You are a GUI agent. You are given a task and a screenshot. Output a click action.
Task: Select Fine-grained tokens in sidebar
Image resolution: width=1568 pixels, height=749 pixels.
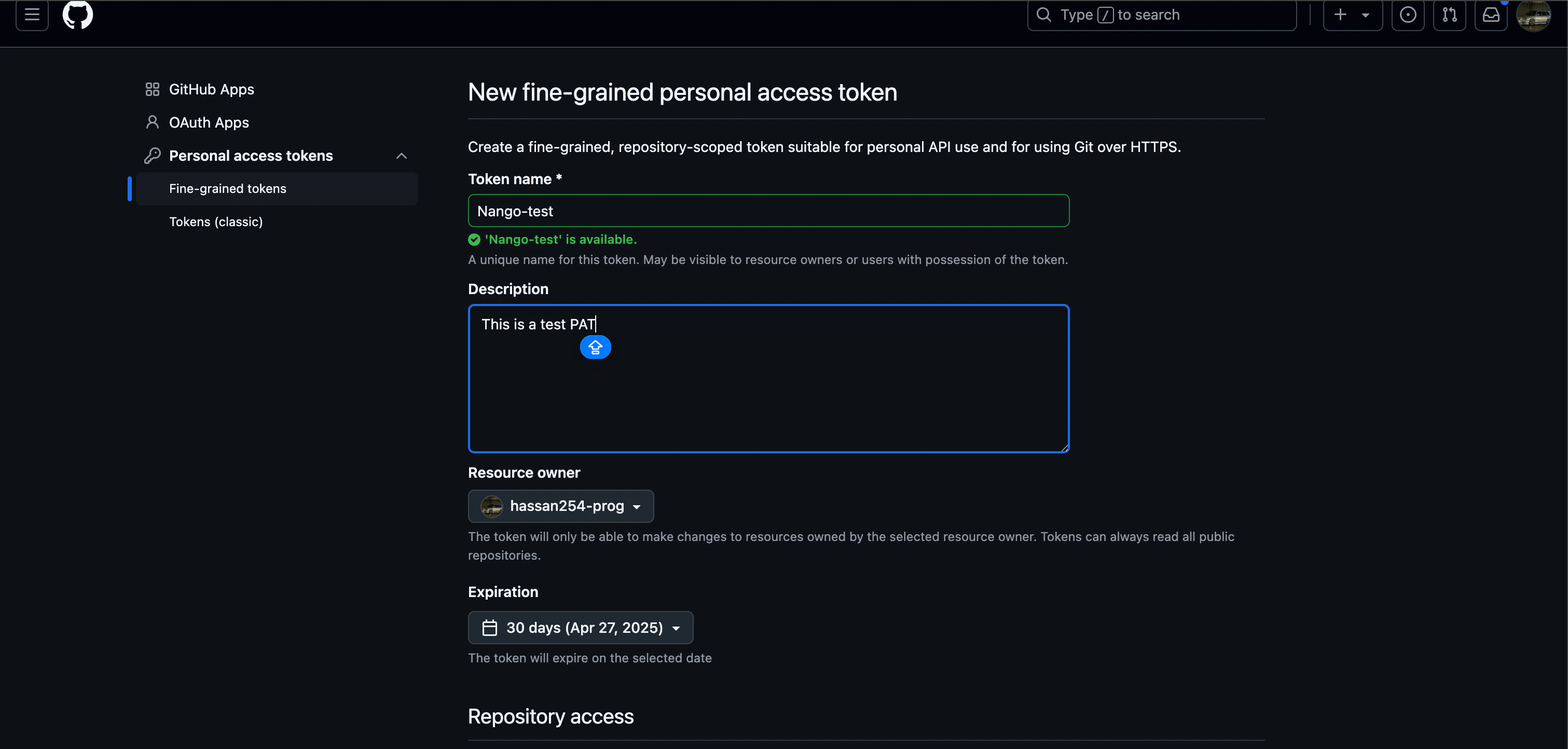tap(228, 189)
